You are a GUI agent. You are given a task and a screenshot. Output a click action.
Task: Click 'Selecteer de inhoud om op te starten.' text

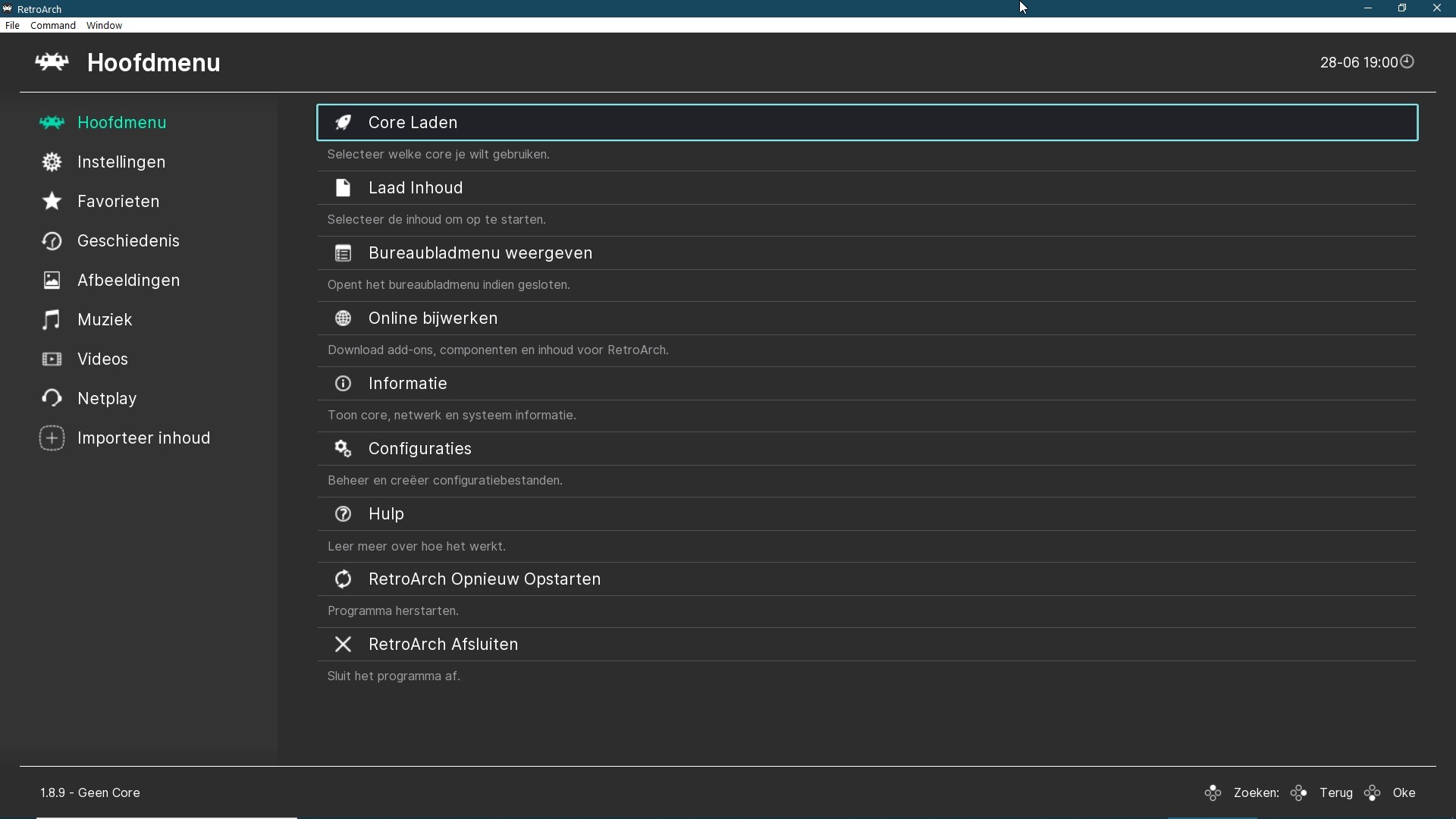pyautogui.click(x=437, y=220)
